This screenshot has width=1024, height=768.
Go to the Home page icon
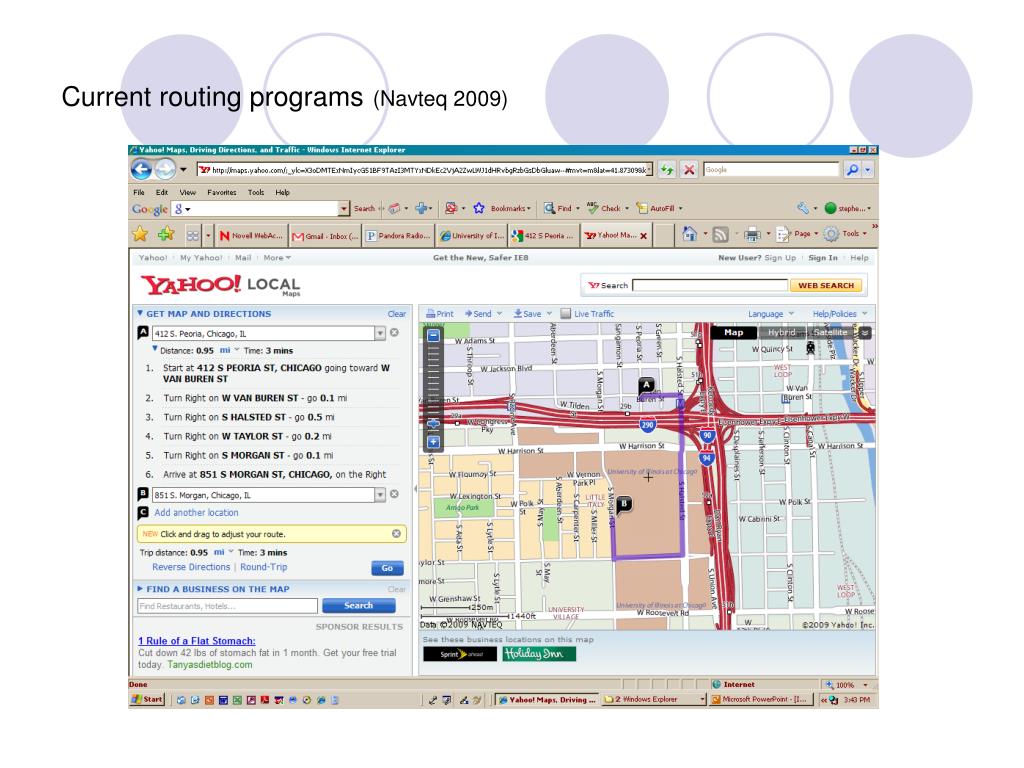(689, 233)
